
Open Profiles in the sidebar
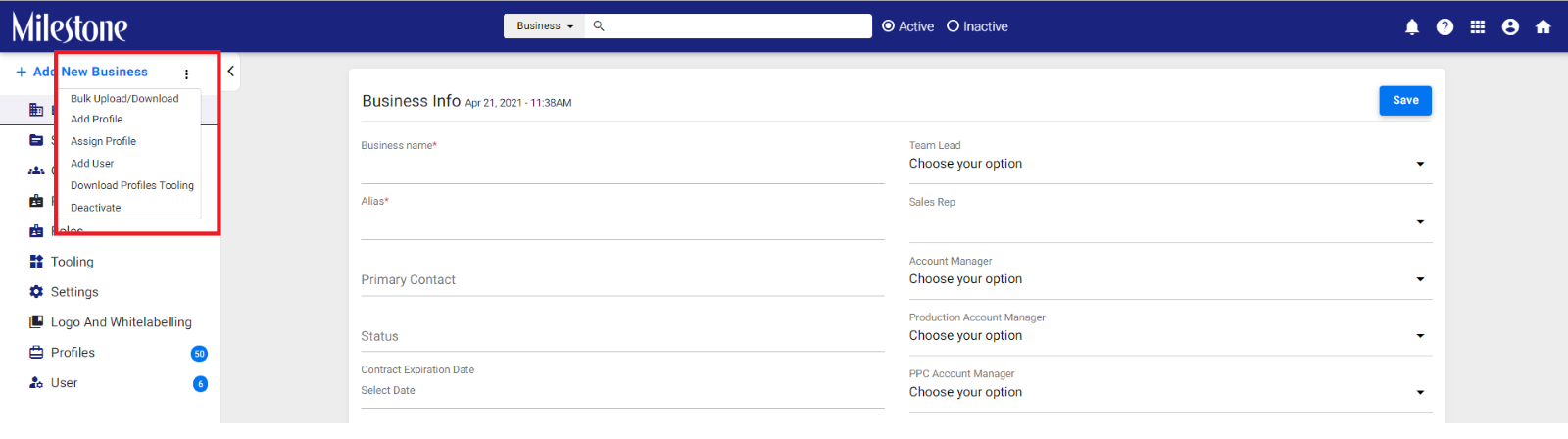click(73, 353)
